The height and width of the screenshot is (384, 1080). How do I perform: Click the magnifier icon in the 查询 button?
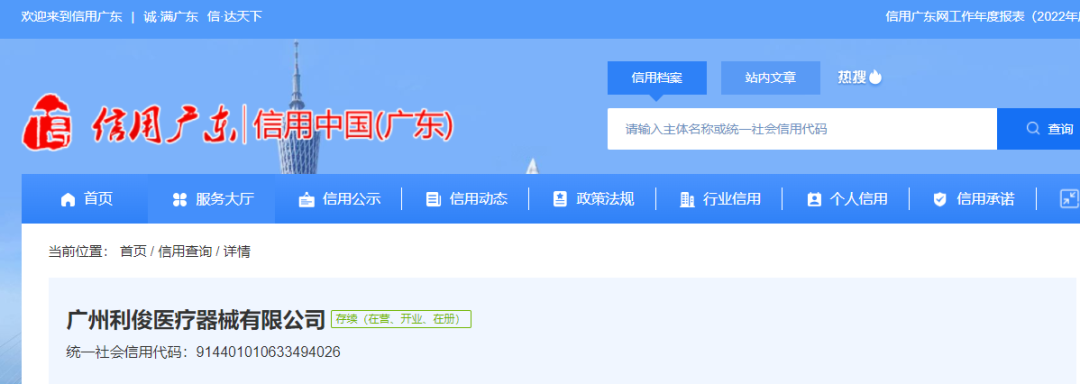[x=1032, y=128]
